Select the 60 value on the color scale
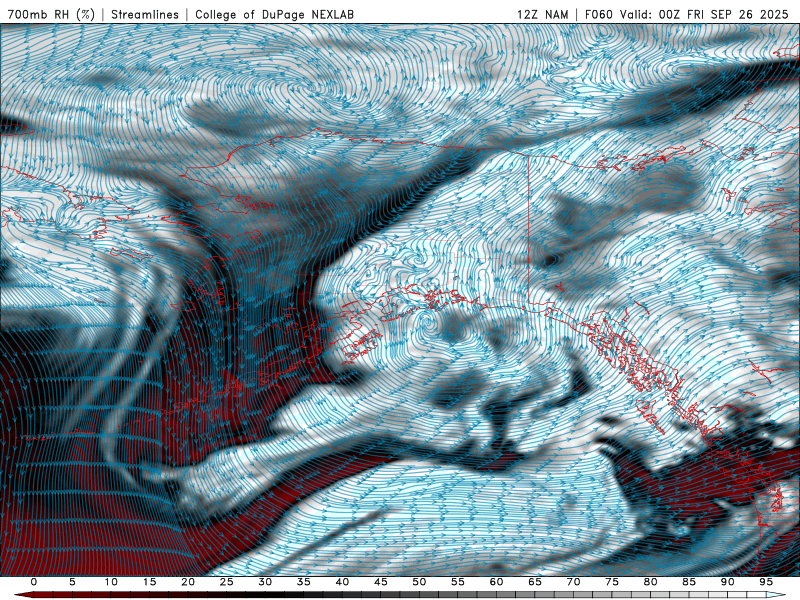Screen dimensions: 800x600 tap(496, 582)
